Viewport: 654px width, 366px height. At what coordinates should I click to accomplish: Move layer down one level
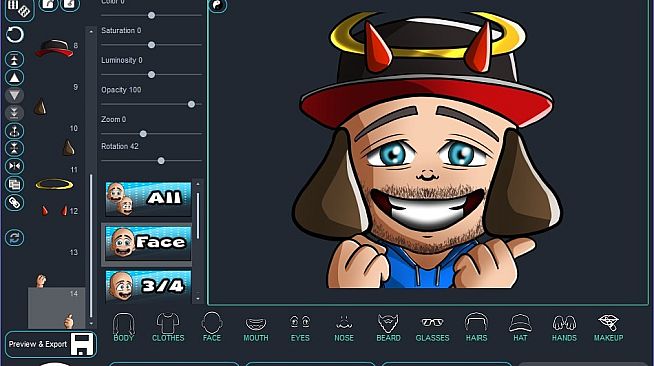coord(15,95)
